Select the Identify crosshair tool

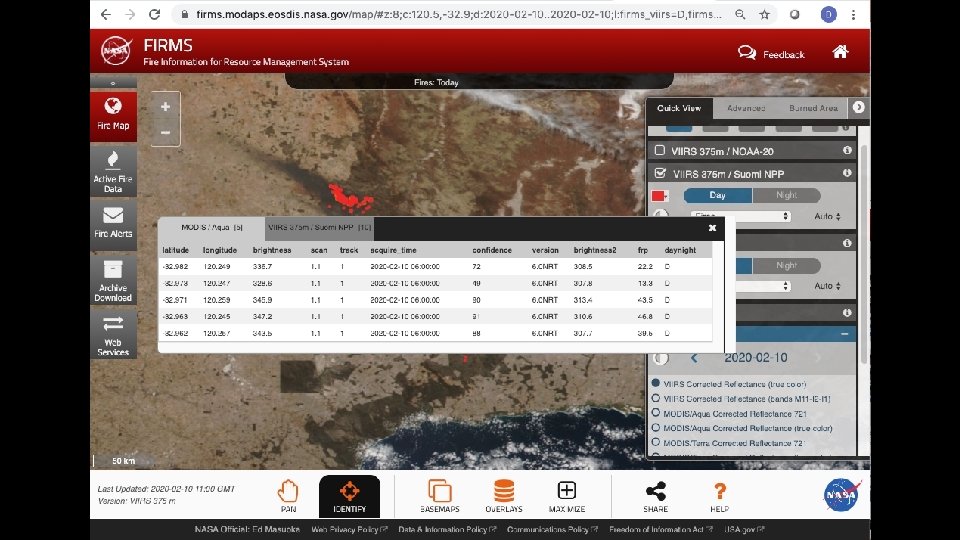click(x=349, y=496)
